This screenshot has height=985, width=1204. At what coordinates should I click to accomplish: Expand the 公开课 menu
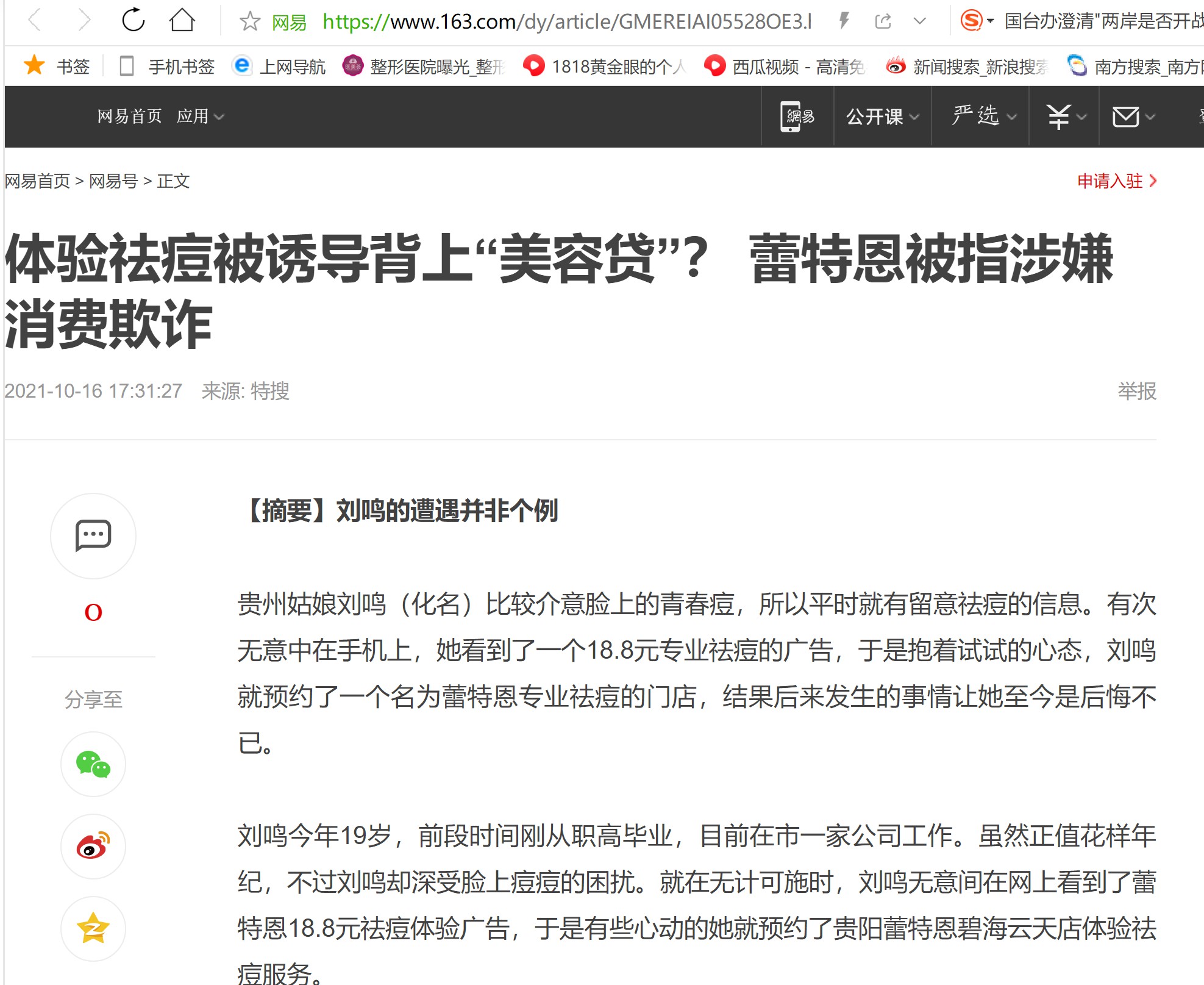pyautogui.click(x=882, y=116)
